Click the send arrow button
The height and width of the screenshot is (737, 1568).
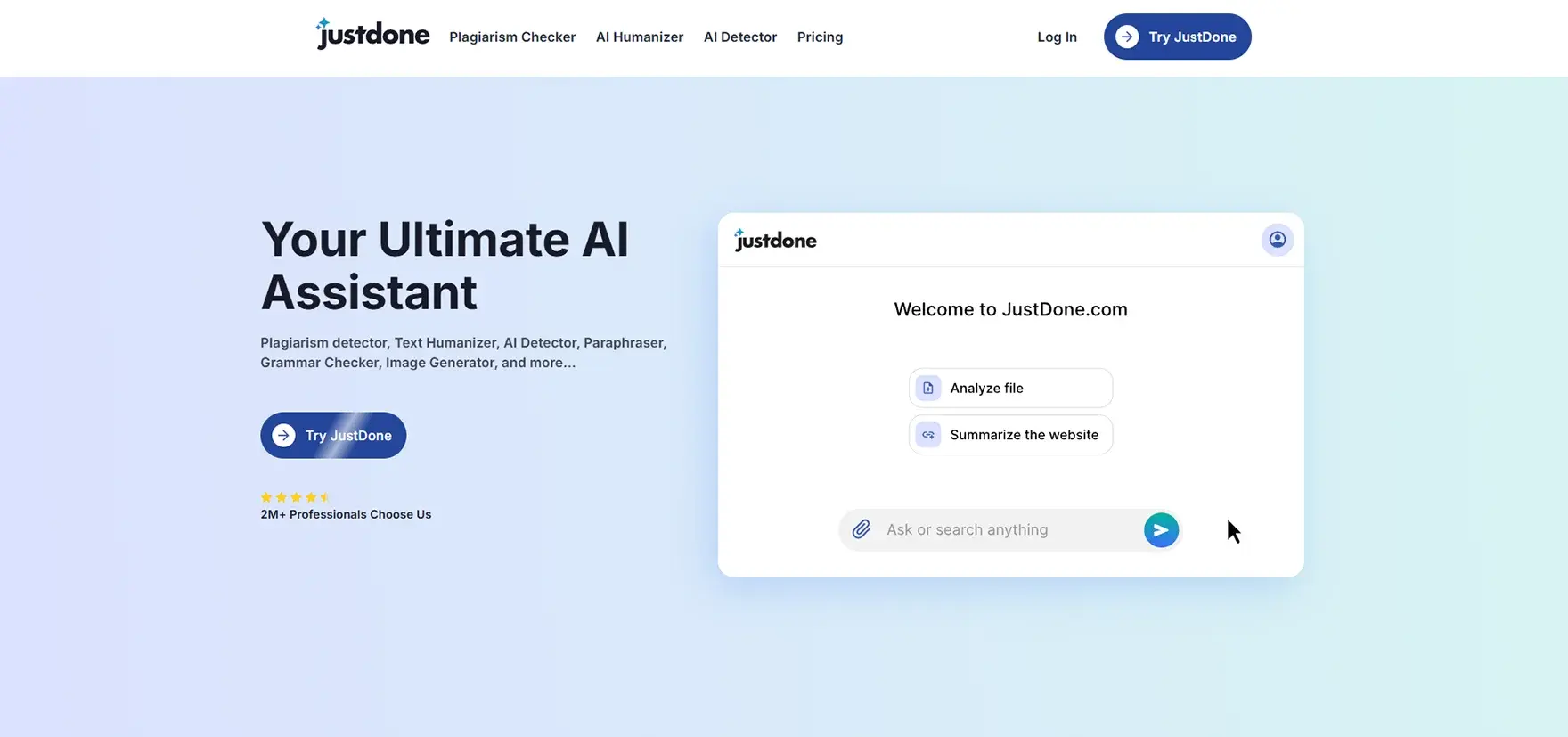(1161, 530)
